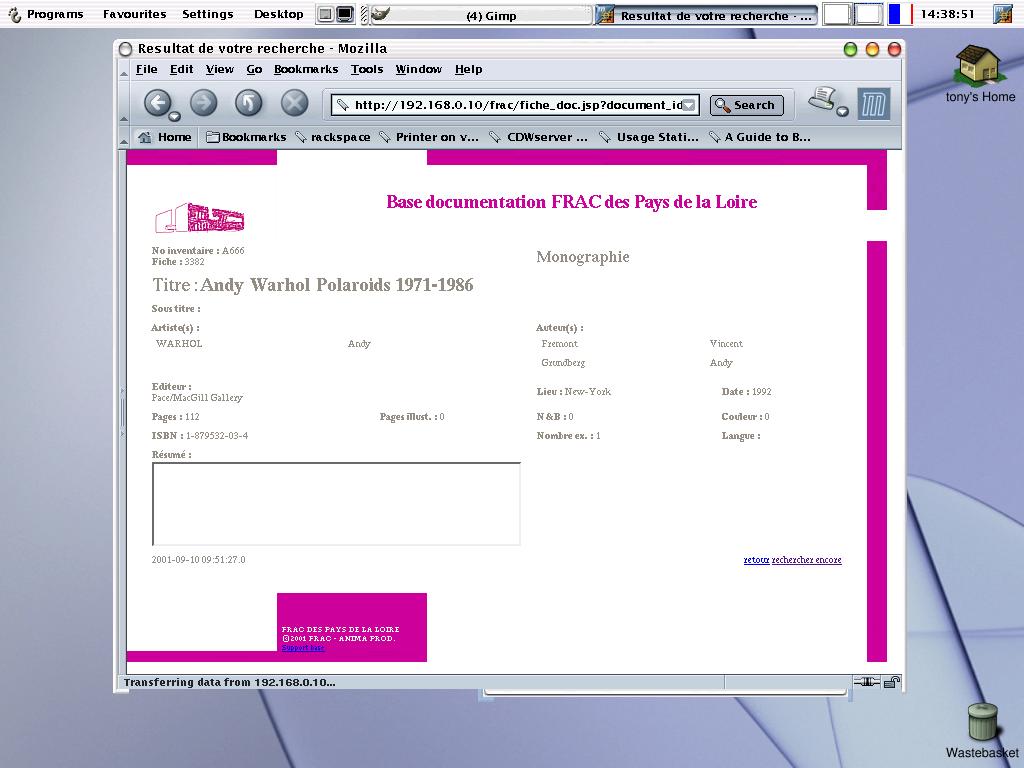Open the 'CDWserver ...' bookmark
This screenshot has height=768, width=1024.
coord(539,137)
